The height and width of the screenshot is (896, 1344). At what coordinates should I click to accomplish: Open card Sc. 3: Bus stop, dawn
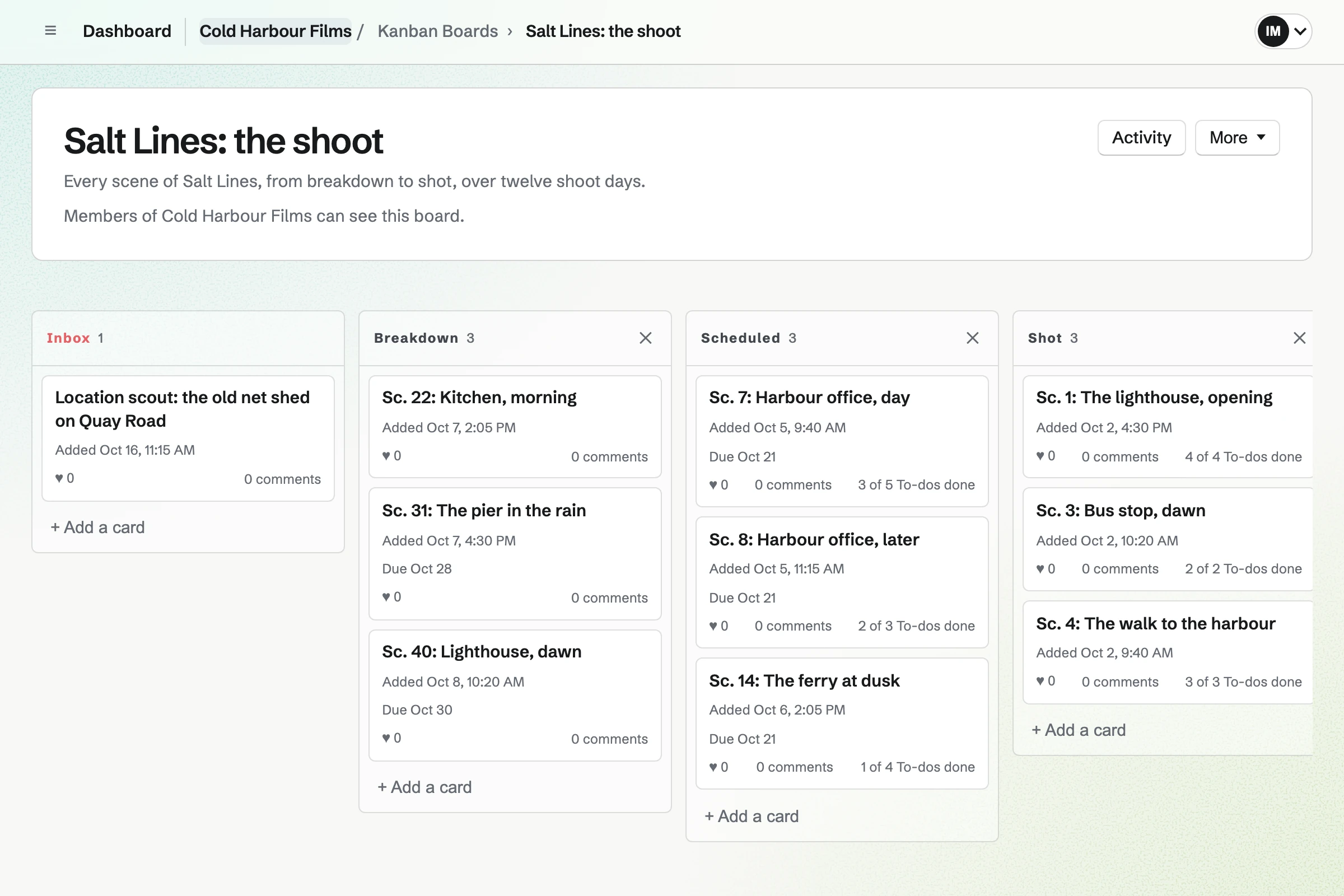[1121, 510]
